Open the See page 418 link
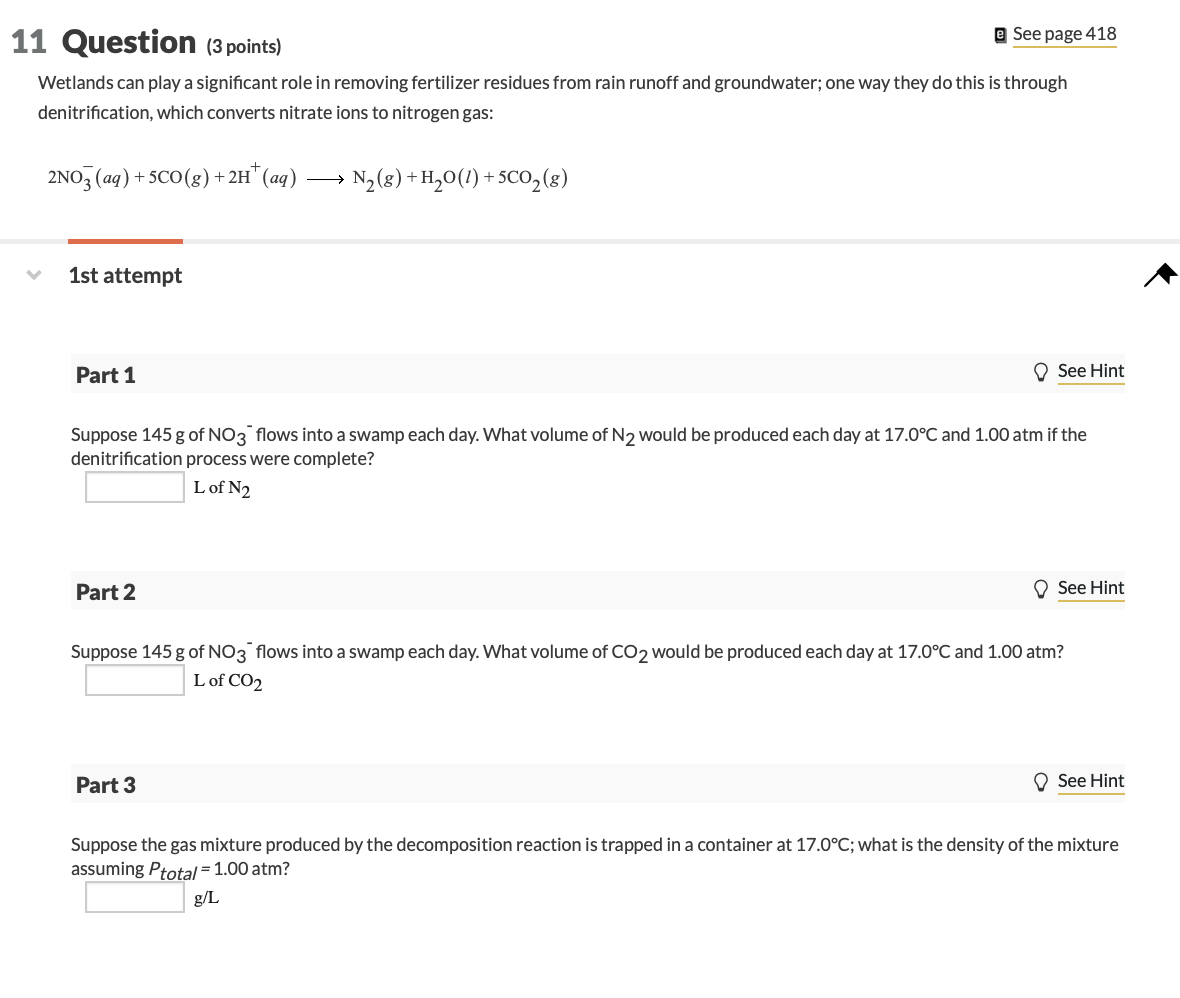The height and width of the screenshot is (998, 1180). pyautogui.click(x=1064, y=33)
